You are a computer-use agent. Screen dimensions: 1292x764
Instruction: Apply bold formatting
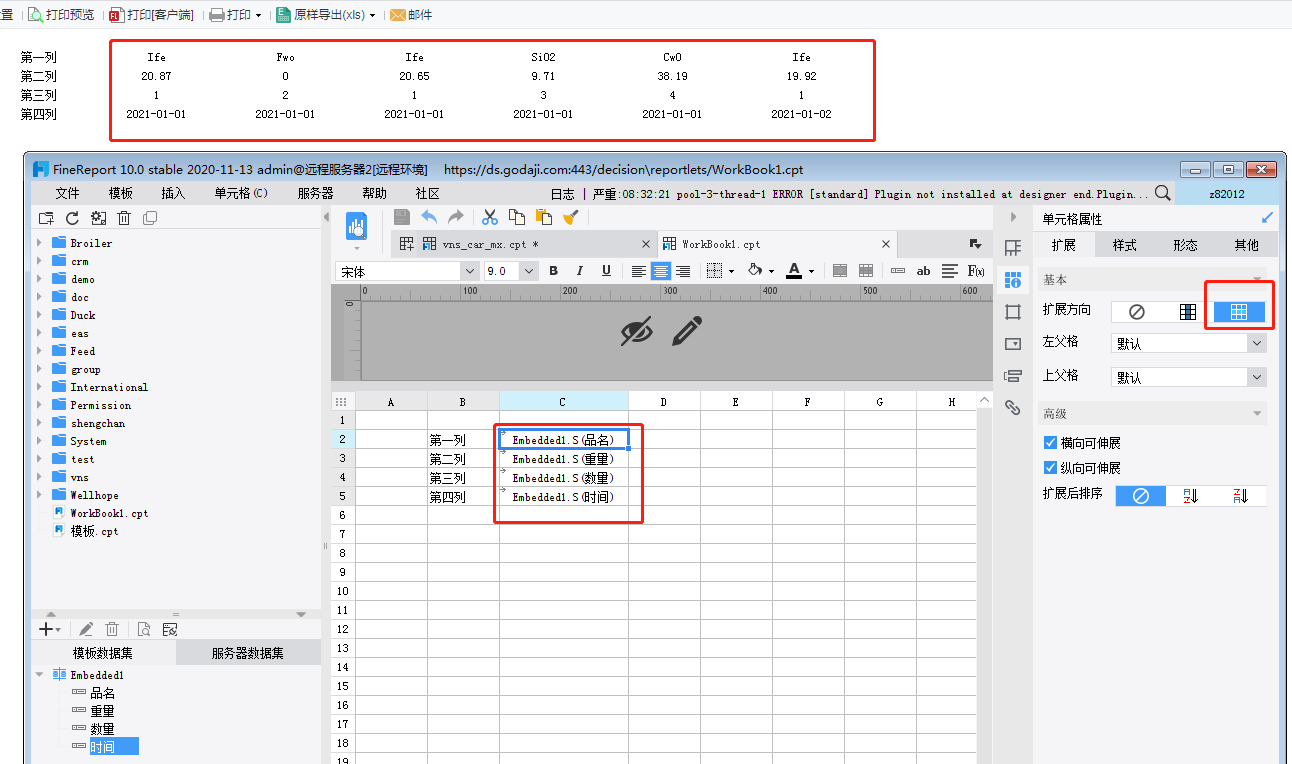554,271
